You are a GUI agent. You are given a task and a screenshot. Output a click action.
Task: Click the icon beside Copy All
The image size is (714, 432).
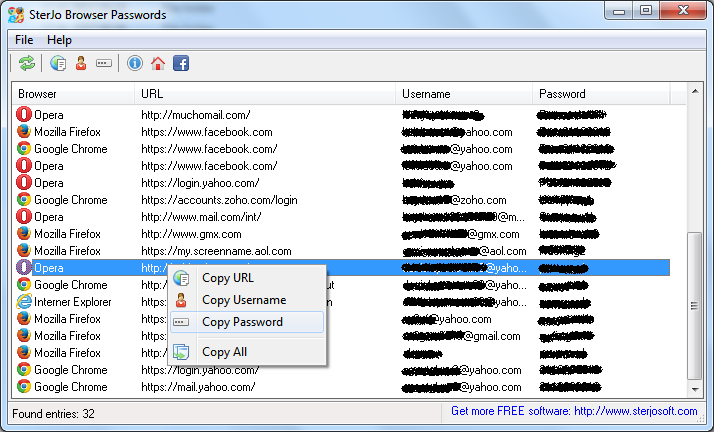[x=181, y=352]
